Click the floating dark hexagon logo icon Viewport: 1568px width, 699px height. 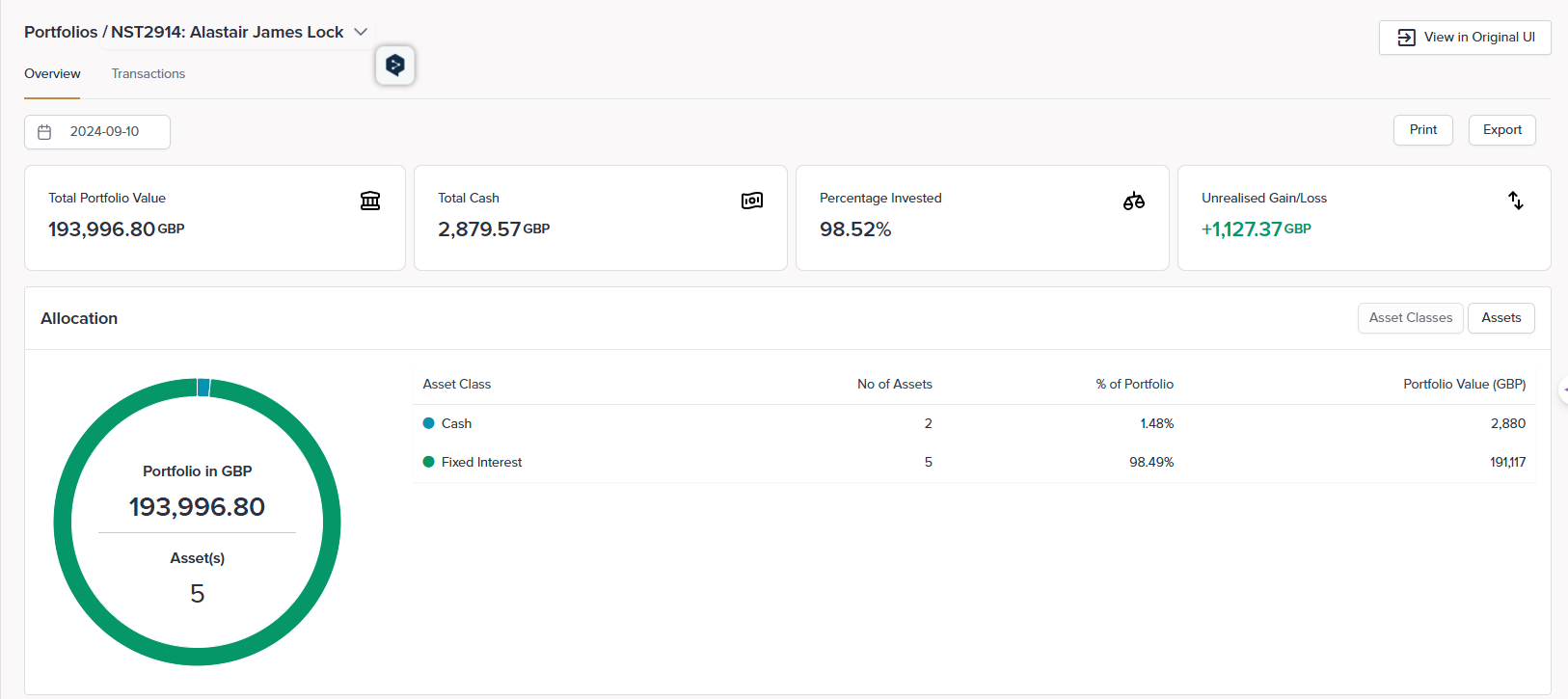[x=395, y=66]
